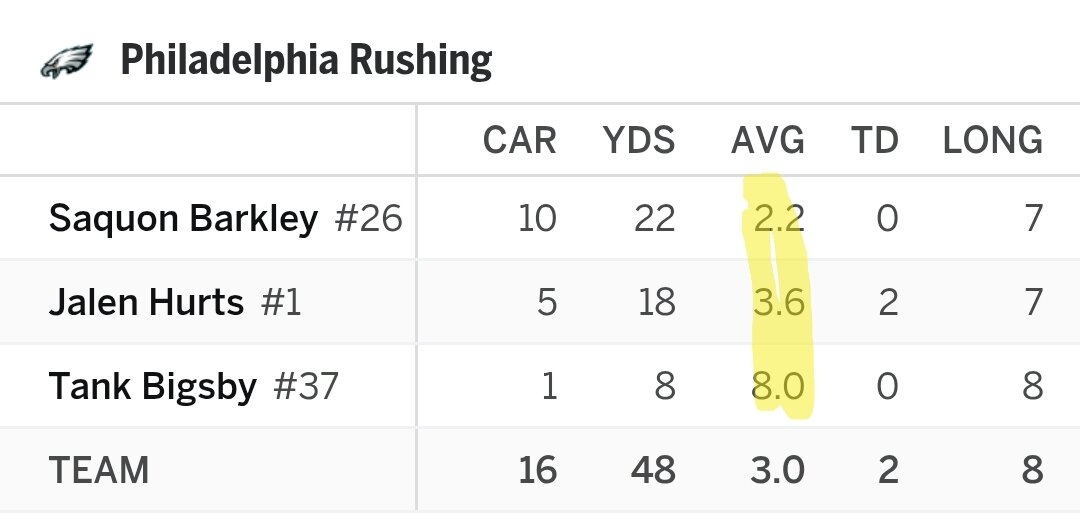Open Saquon Barkley's player link
This screenshot has width=1080, height=531.
click(x=183, y=218)
